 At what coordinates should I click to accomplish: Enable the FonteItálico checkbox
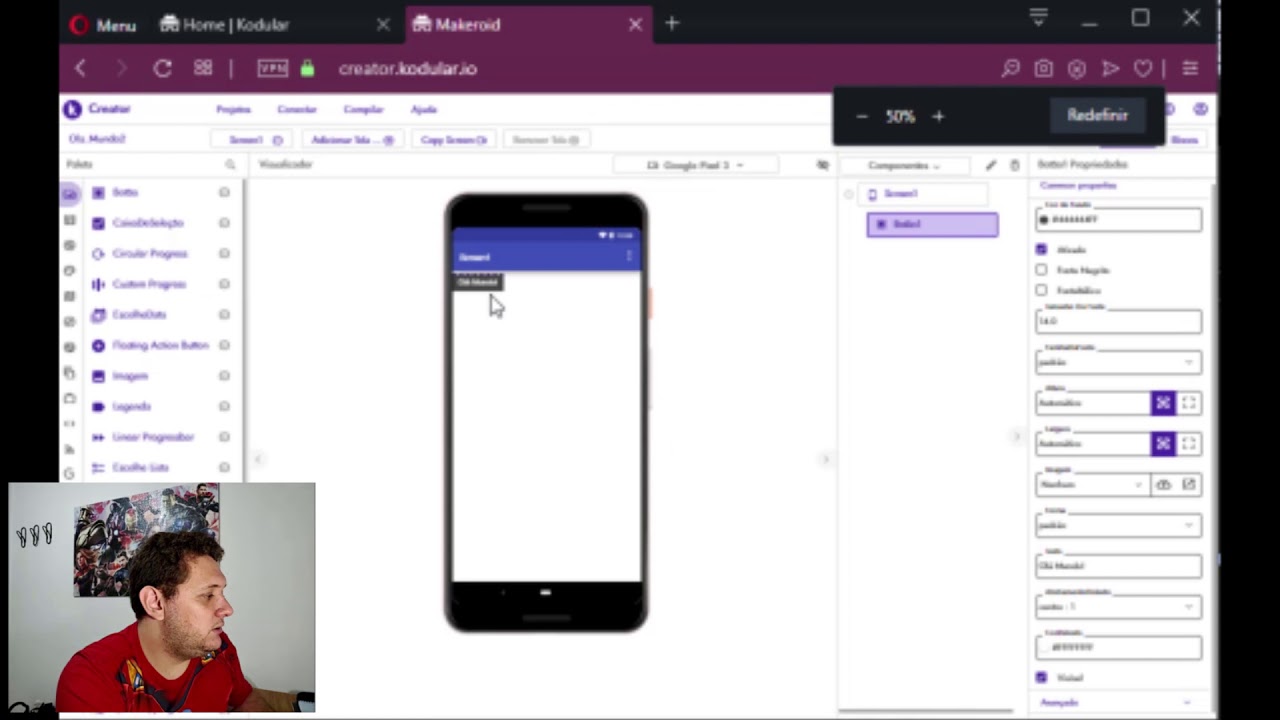1041,290
